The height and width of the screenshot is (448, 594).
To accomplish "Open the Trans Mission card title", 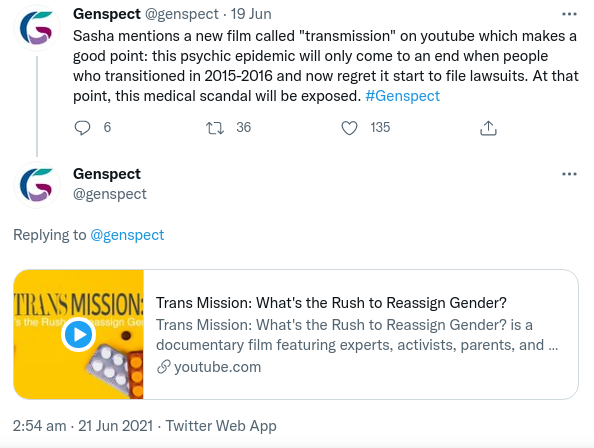I will click(x=331, y=303).
